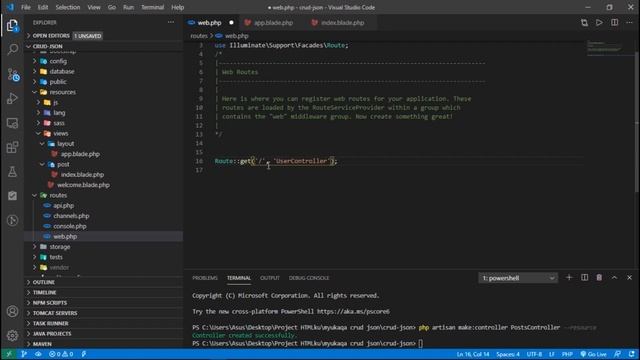This screenshot has width=640, height=360.
Task: Open editor more actions ellipsis
Action: point(629,23)
